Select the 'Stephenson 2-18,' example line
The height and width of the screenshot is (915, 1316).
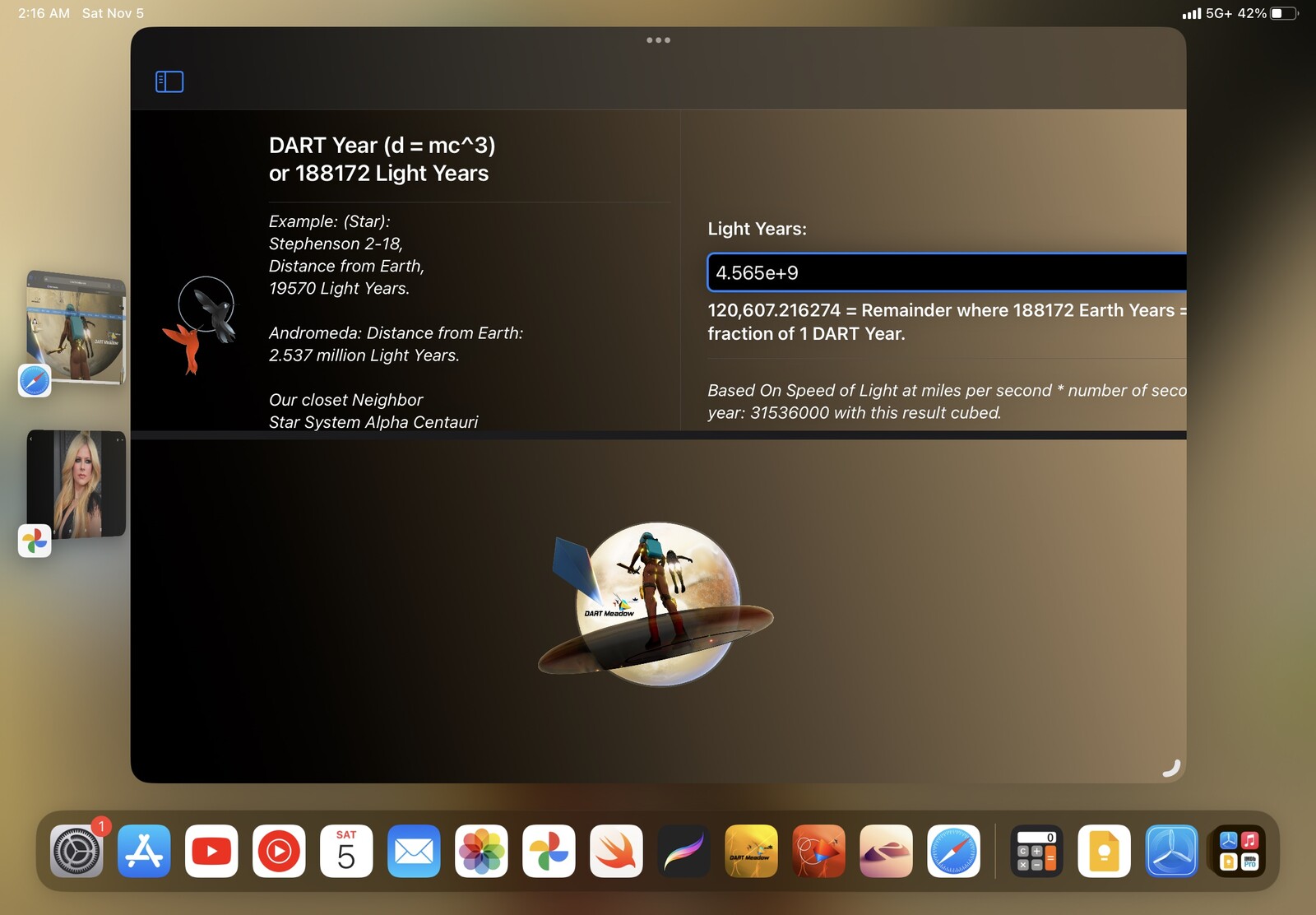pos(336,244)
